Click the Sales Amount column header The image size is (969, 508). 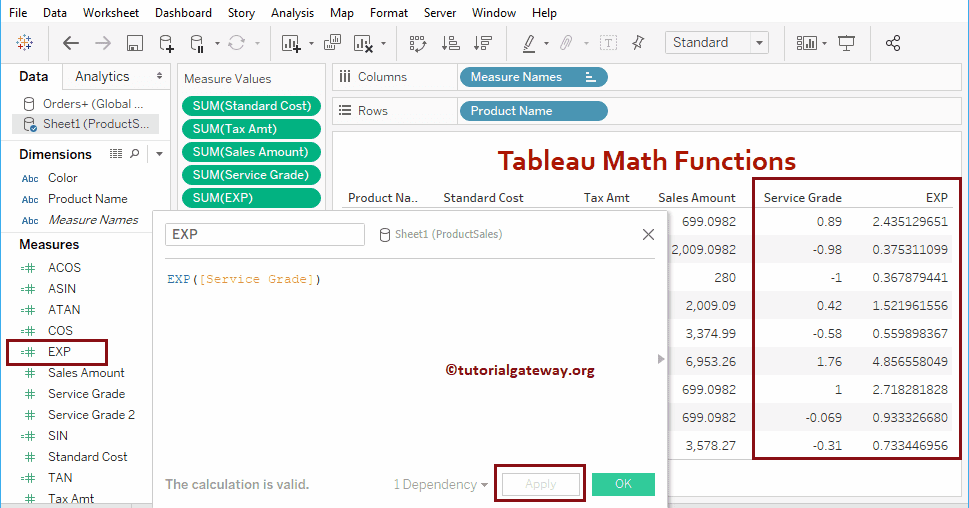pos(696,198)
